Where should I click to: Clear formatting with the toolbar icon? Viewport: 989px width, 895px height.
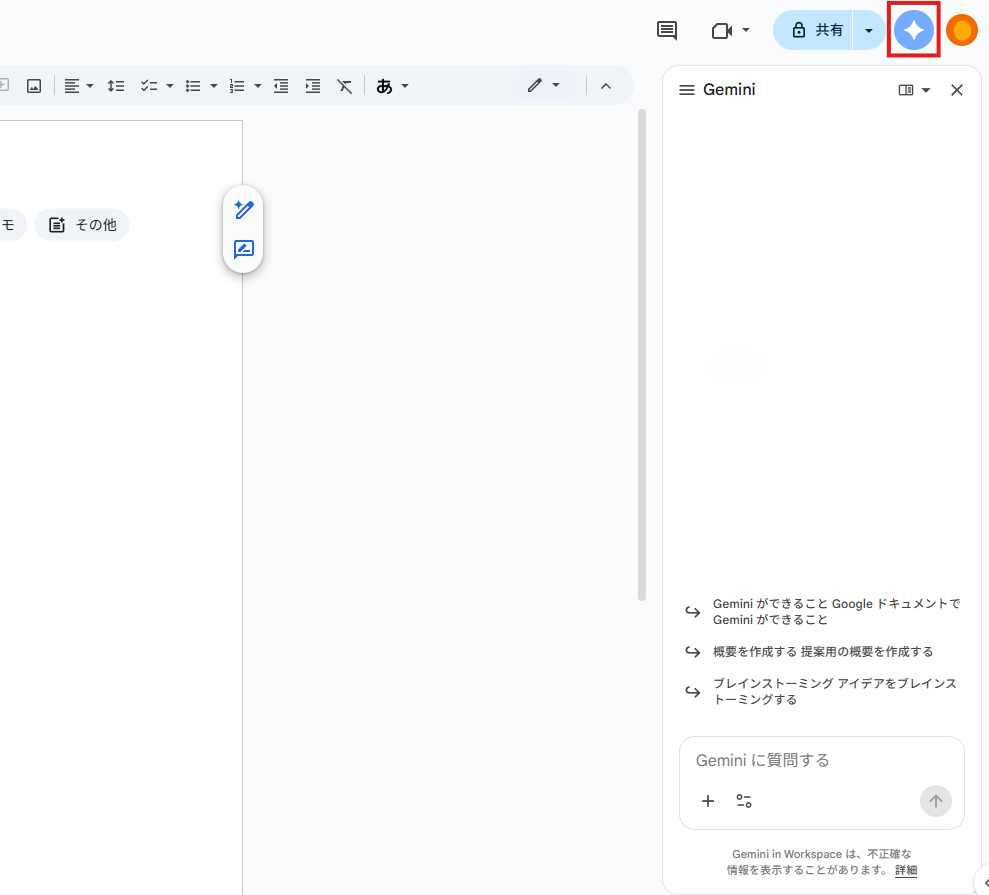tap(345, 85)
